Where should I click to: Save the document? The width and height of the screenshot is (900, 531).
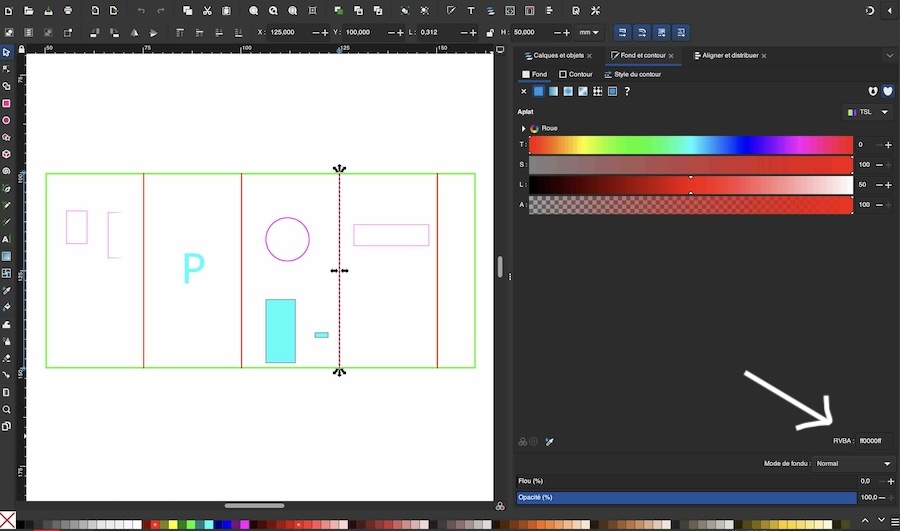[x=48, y=10]
